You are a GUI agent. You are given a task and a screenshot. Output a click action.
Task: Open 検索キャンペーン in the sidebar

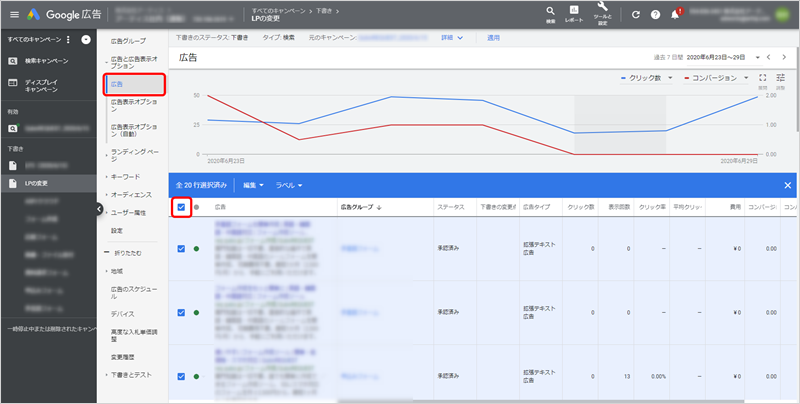pyautogui.click(x=48, y=61)
